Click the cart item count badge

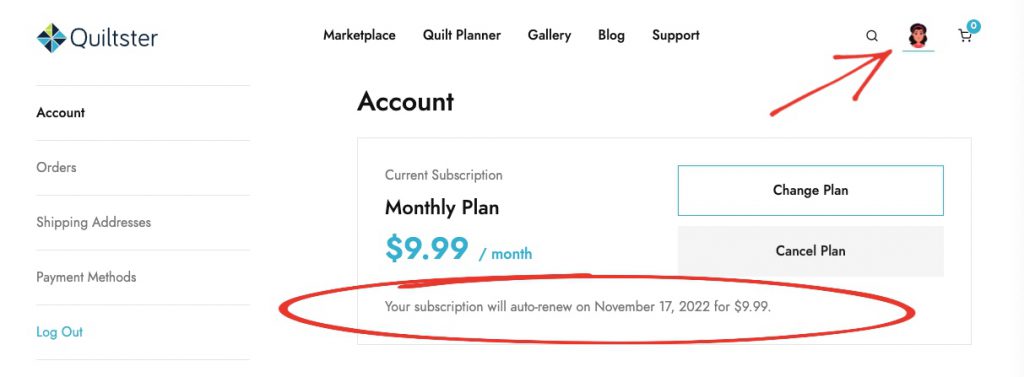pyautogui.click(x=974, y=26)
